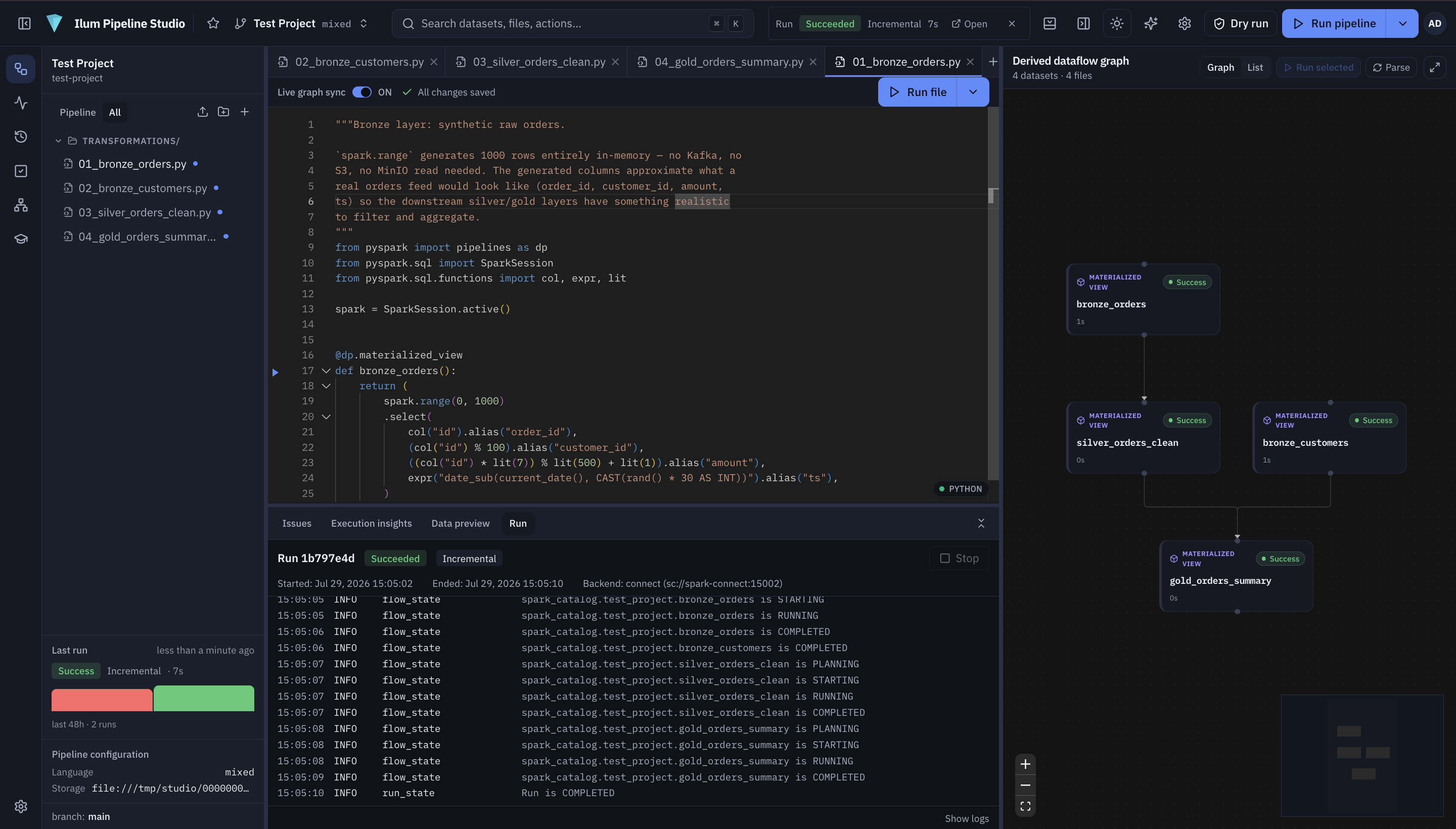The height and width of the screenshot is (829, 1456).
Task: Click Show logs link
Action: 966,818
